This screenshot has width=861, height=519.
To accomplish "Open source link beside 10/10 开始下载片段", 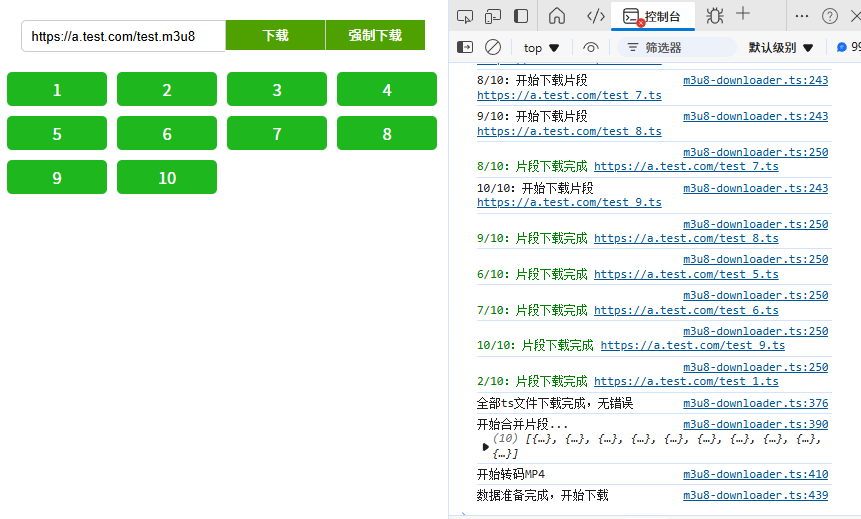I will point(756,188).
